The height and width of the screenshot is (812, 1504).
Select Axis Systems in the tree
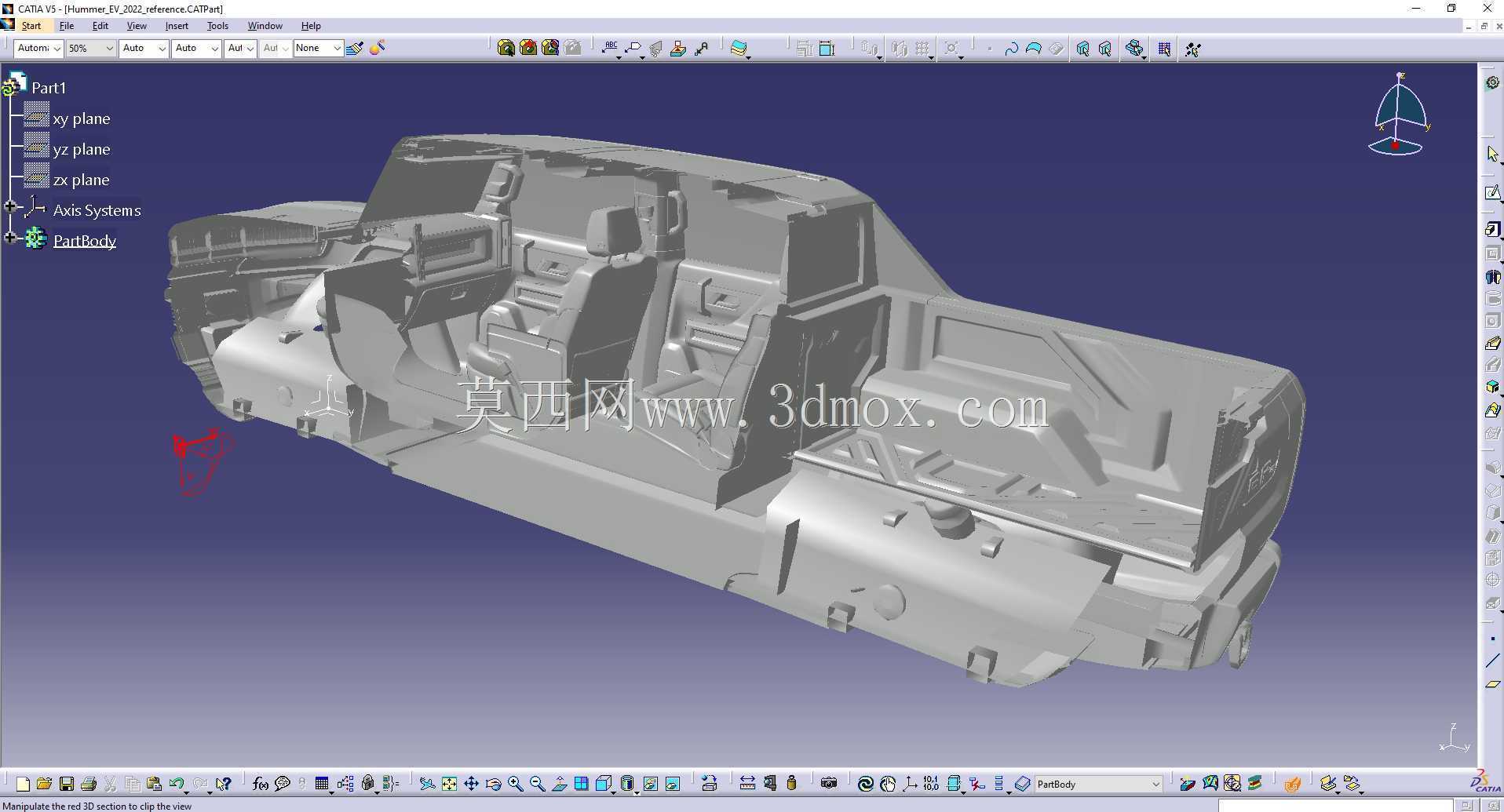pos(97,210)
